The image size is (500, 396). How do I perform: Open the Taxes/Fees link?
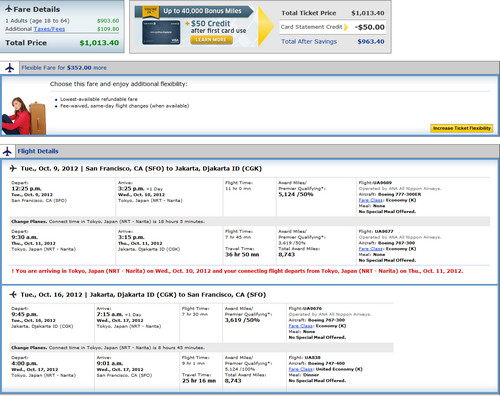pyautogui.click(x=49, y=29)
